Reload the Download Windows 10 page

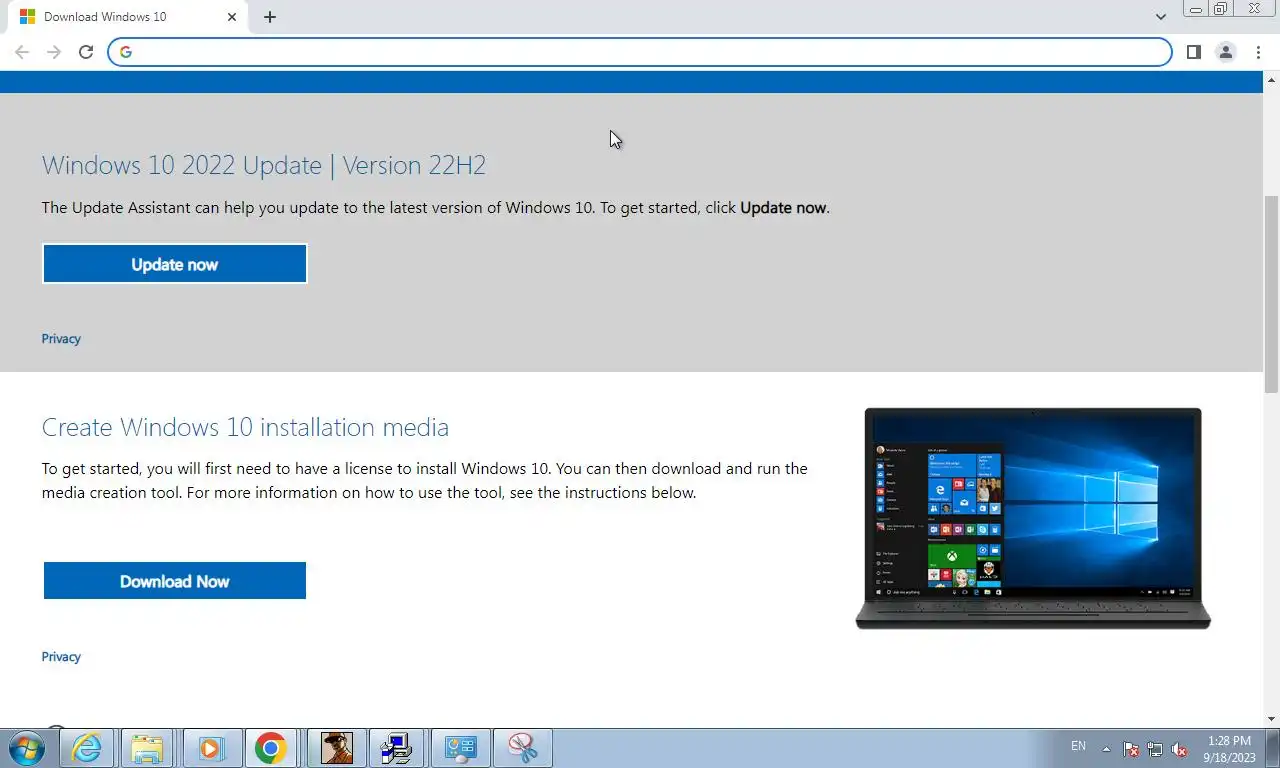point(86,52)
